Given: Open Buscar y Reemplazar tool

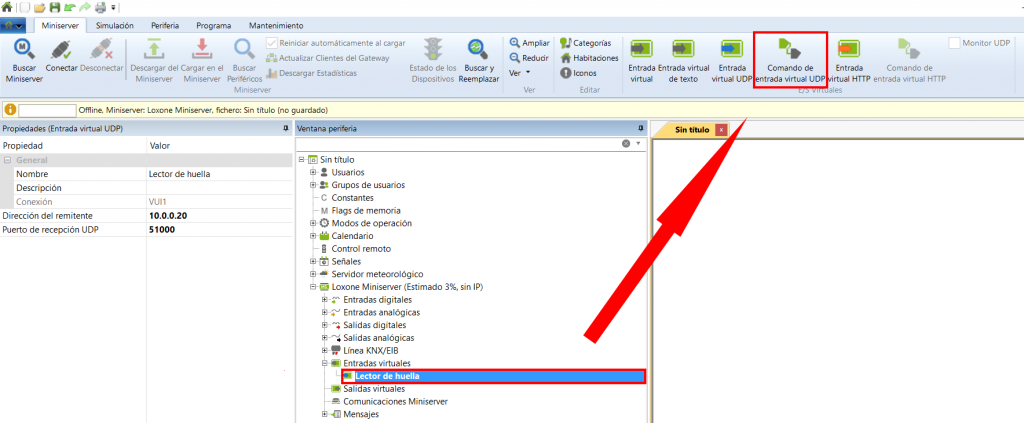Looking at the screenshot, I should 477,50.
